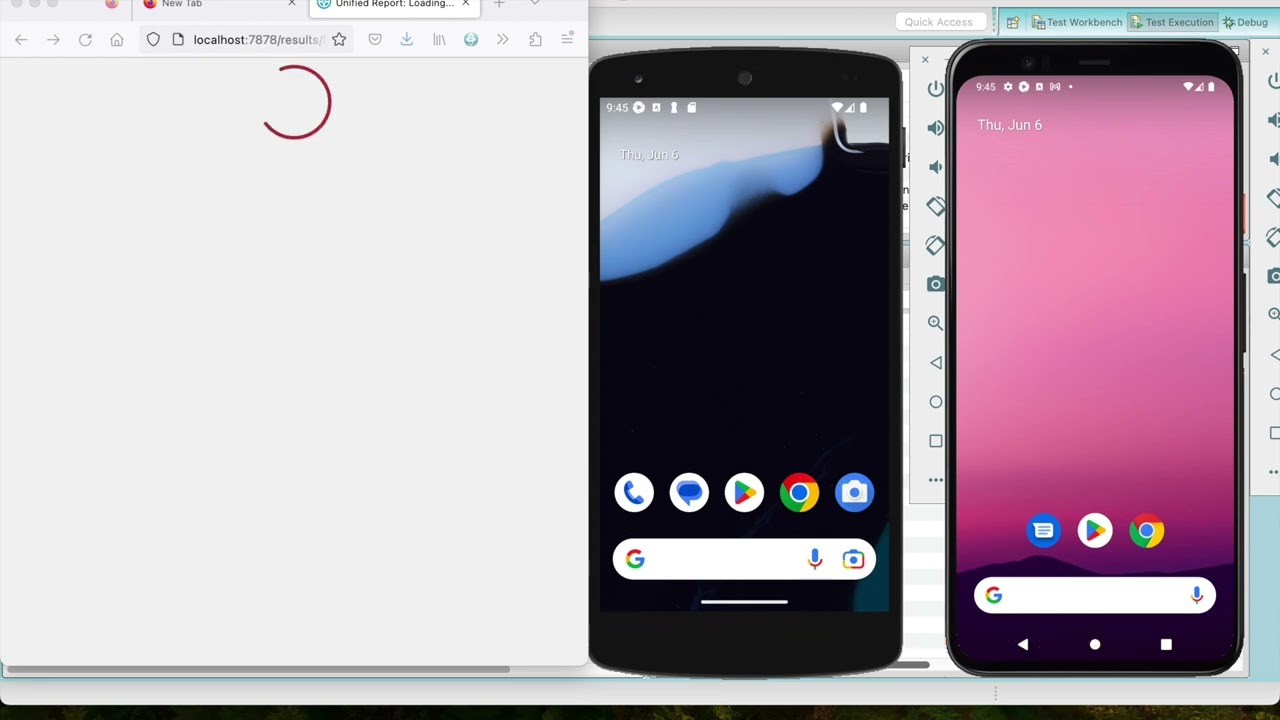Launch Chrome on pink emulator
This screenshot has height=720, width=1280.
(x=1147, y=531)
